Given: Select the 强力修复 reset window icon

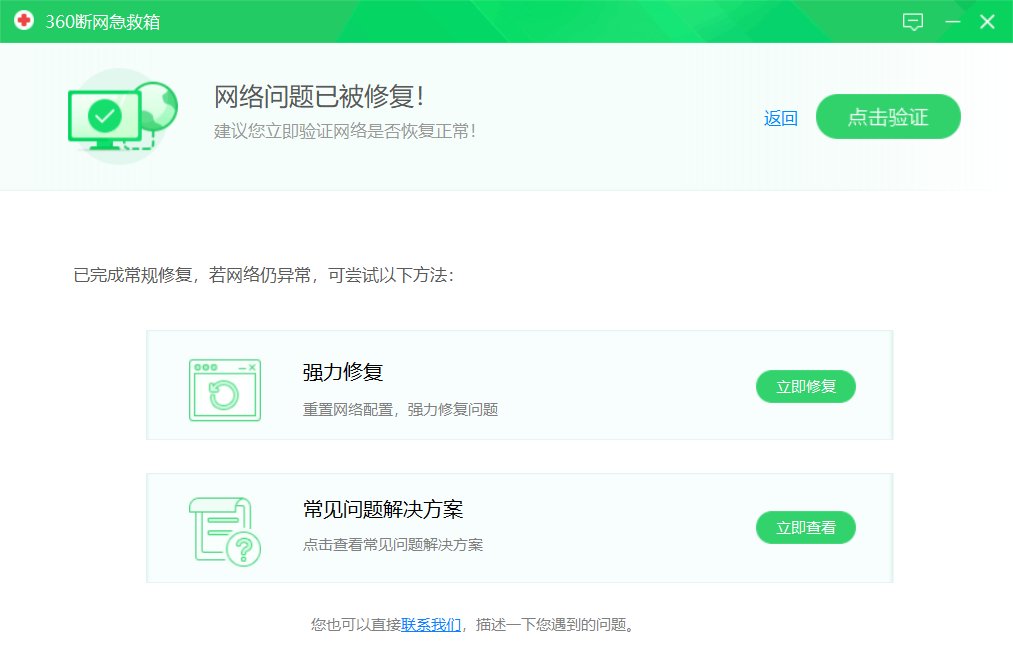Looking at the screenshot, I should pyautogui.click(x=225, y=390).
